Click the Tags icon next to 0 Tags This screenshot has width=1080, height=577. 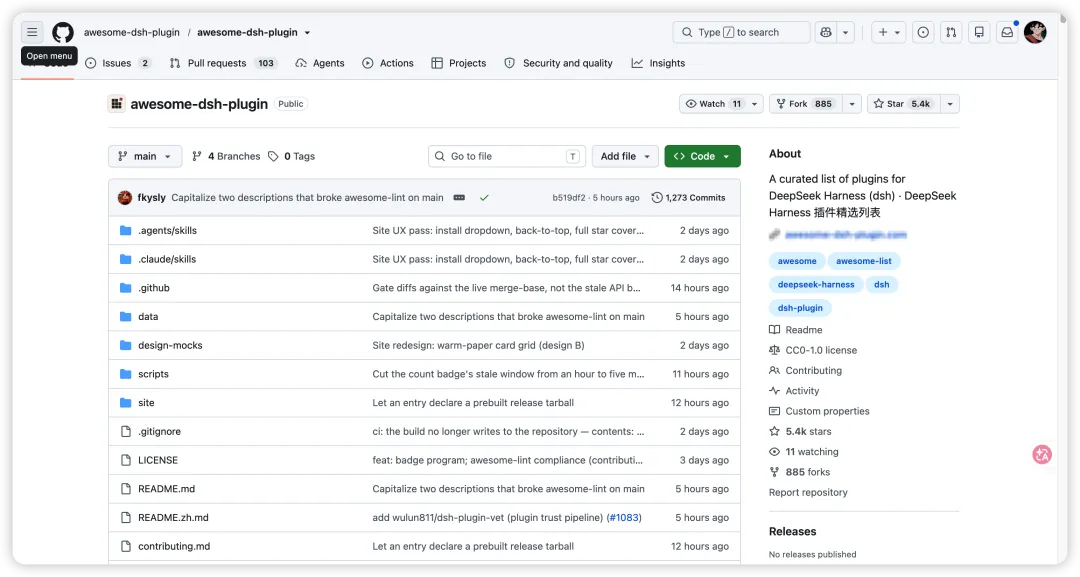(273, 156)
